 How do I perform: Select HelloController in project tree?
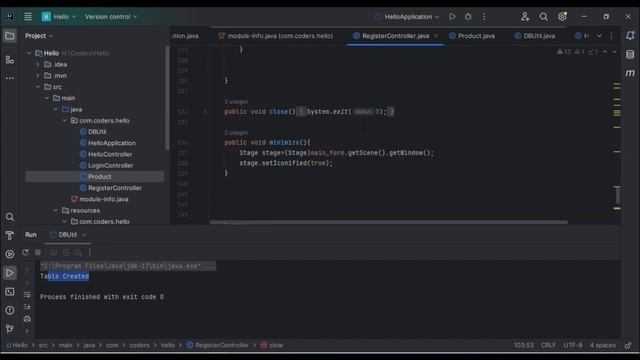tap(110, 154)
